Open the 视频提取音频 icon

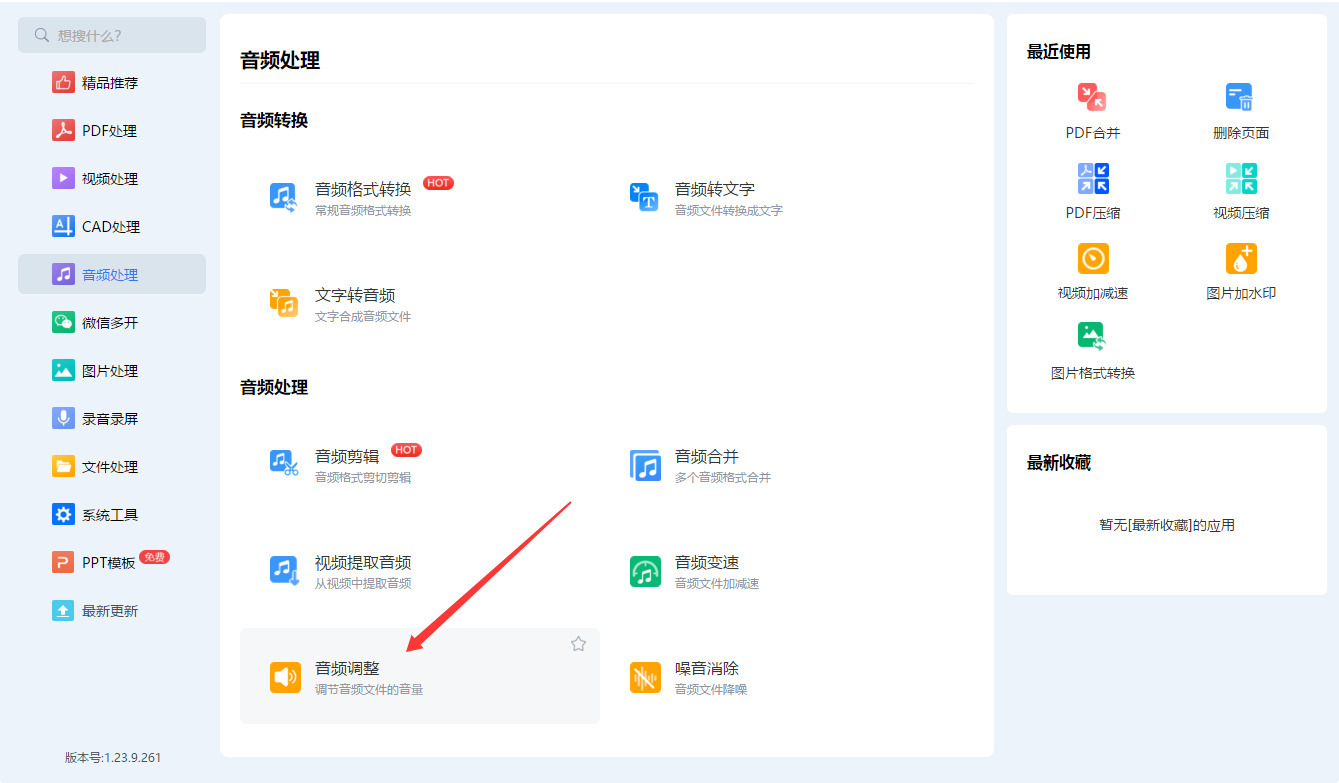click(x=284, y=571)
